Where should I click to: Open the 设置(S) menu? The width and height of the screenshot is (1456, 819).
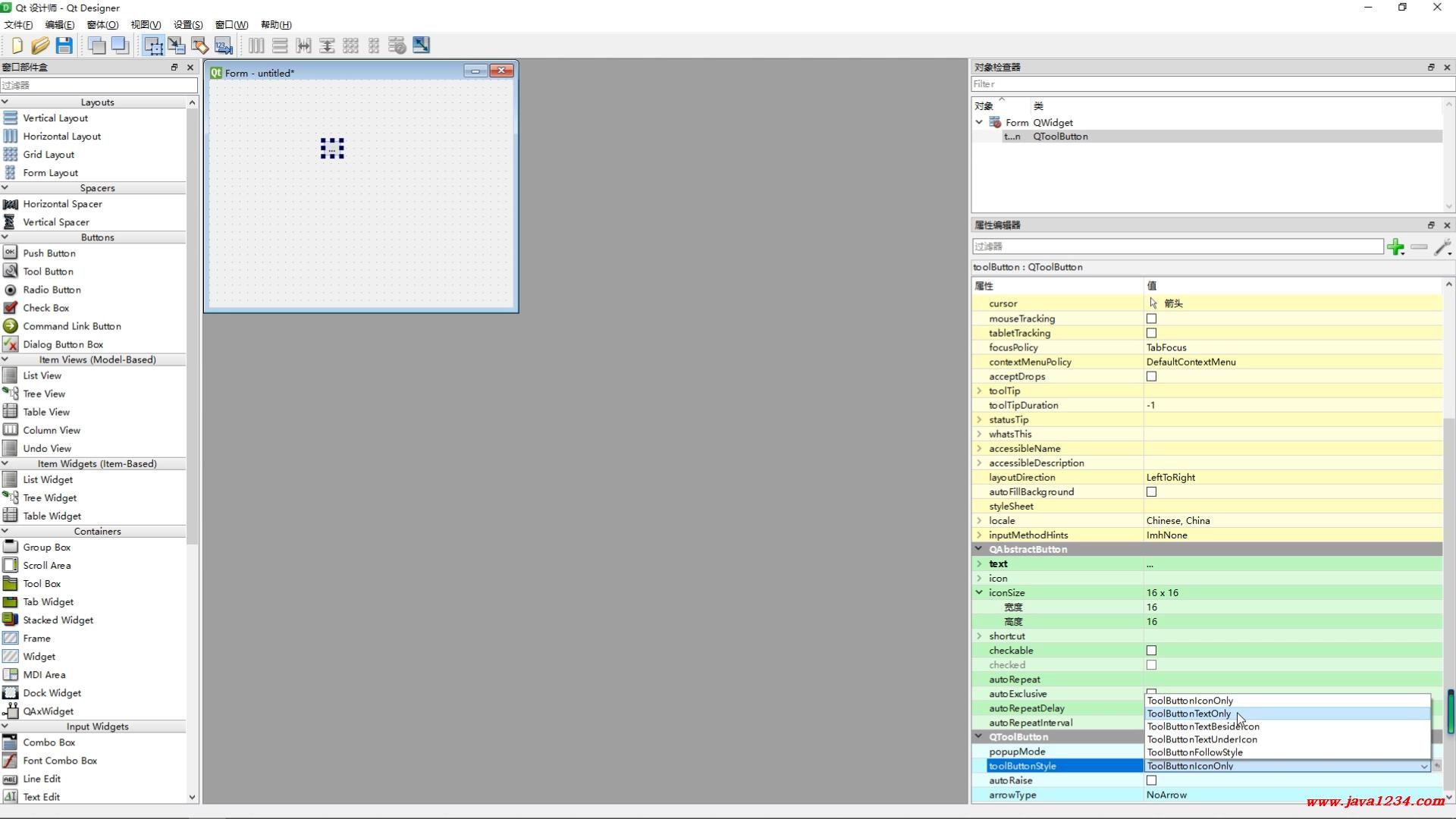coord(188,24)
